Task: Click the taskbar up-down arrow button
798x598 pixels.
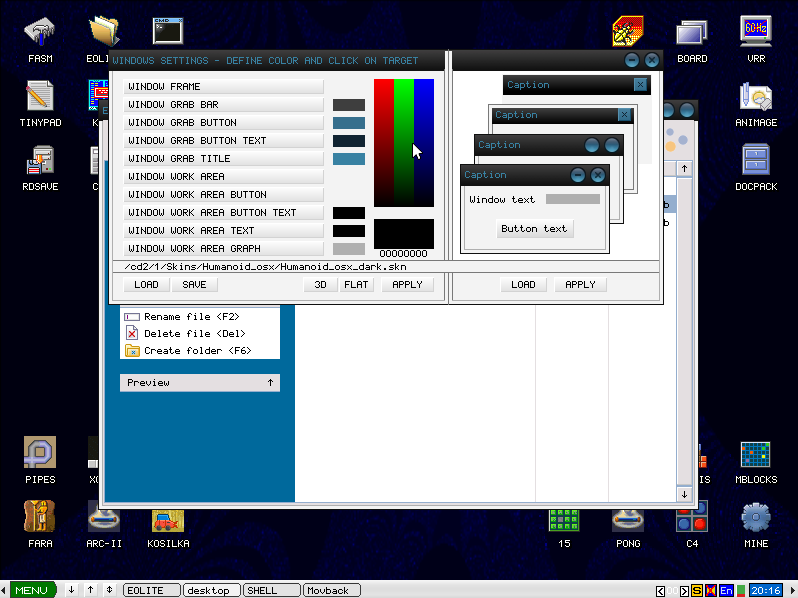Action: [x=109, y=590]
